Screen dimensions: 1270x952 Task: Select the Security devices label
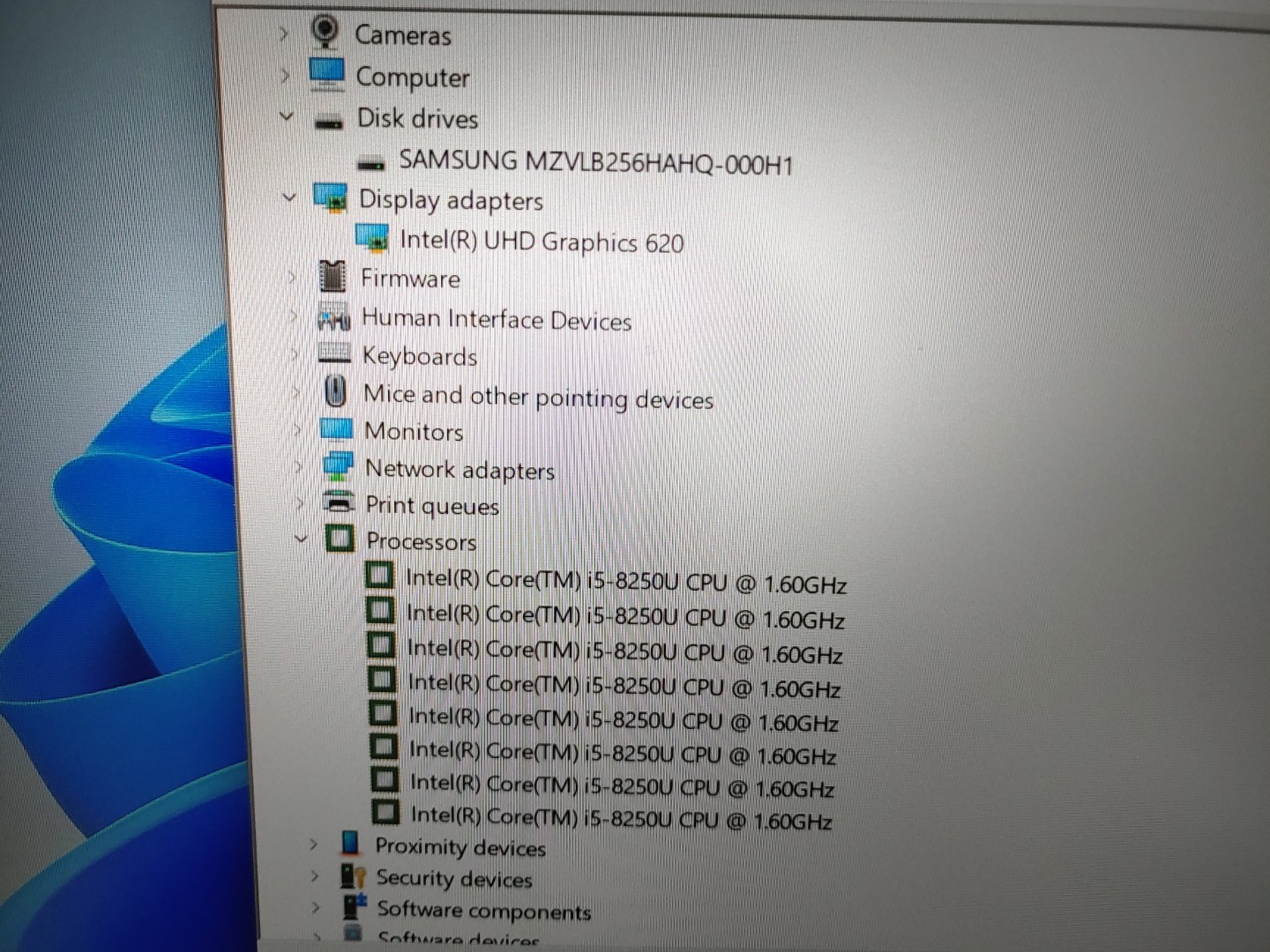[x=454, y=879]
